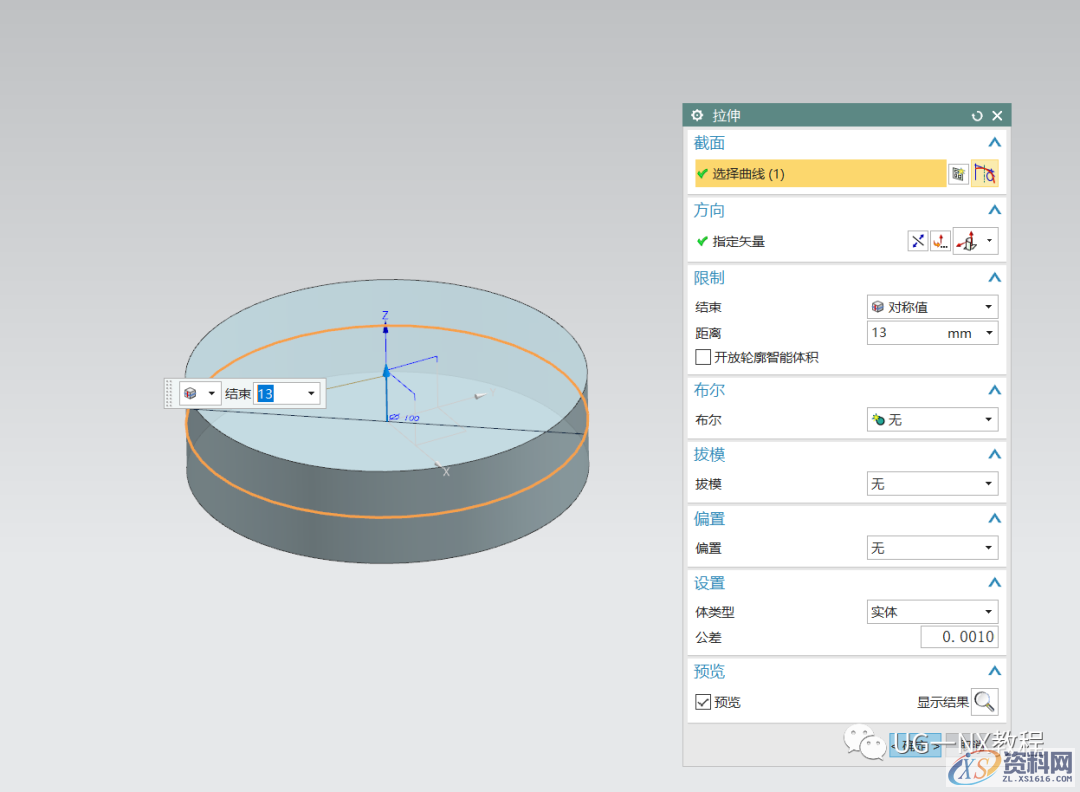The image size is (1080, 792).
Task: Collapse the 限制 section
Action: tap(994, 278)
